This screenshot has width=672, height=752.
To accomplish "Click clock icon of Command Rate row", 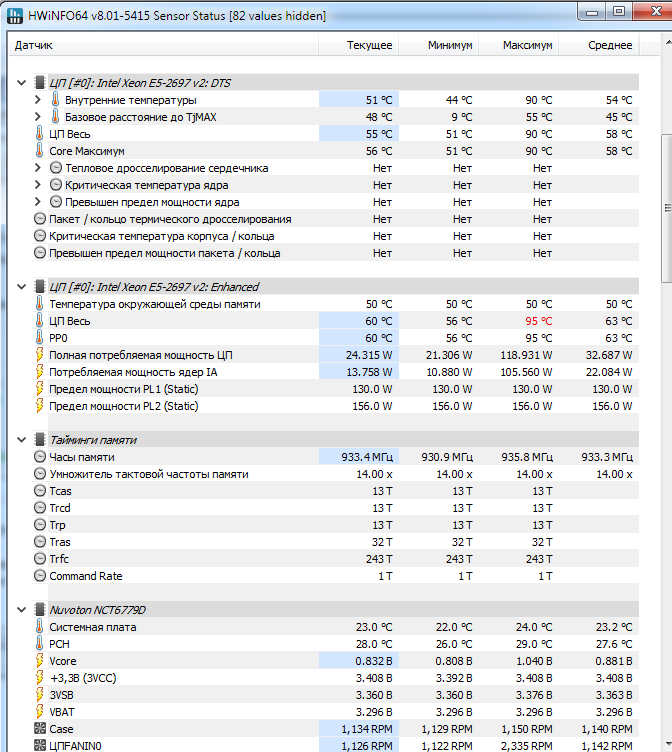I will pyautogui.click(x=40, y=576).
